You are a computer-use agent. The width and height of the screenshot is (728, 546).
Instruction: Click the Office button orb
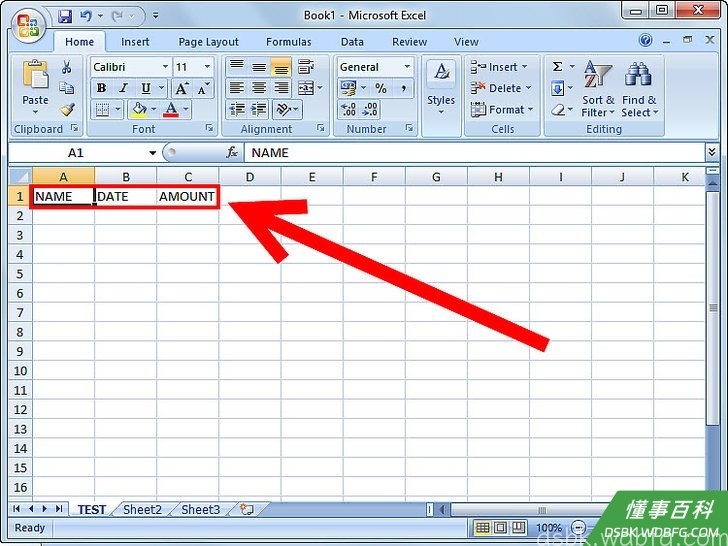(28, 26)
